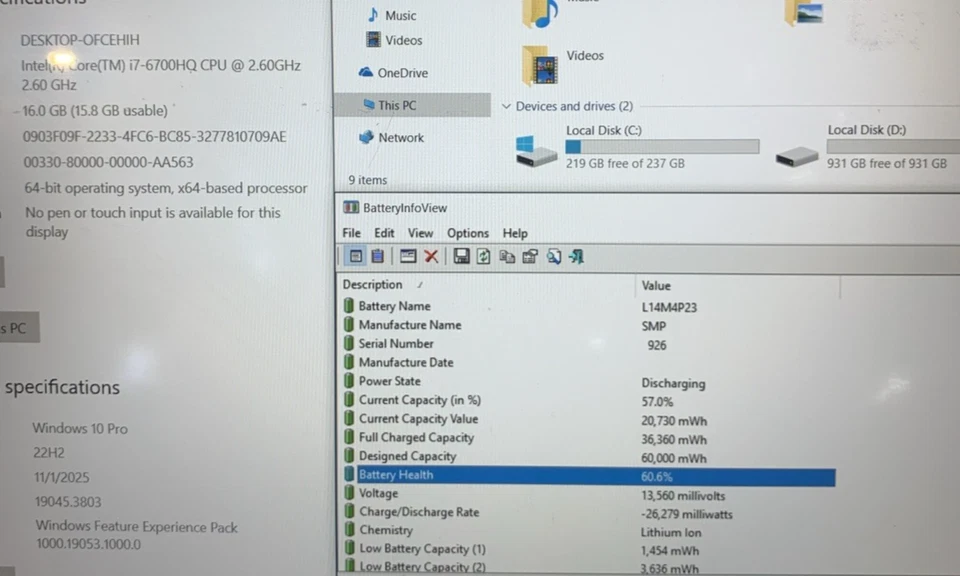Select the Chemistry row
Viewport: 960px width, 576px height.
point(588,531)
